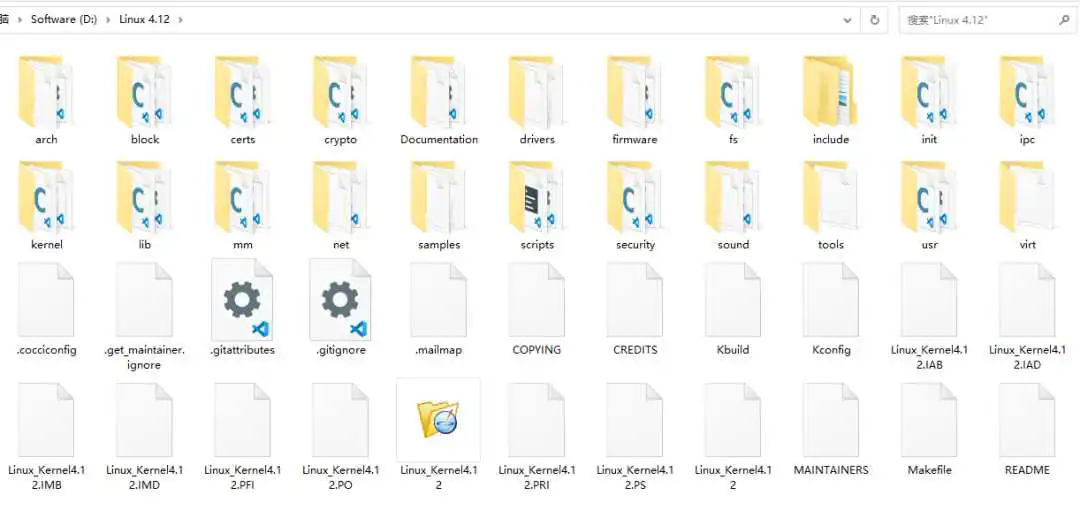Select the kernel folder
The image size is (1080, 526).
(x=46, y=205)
